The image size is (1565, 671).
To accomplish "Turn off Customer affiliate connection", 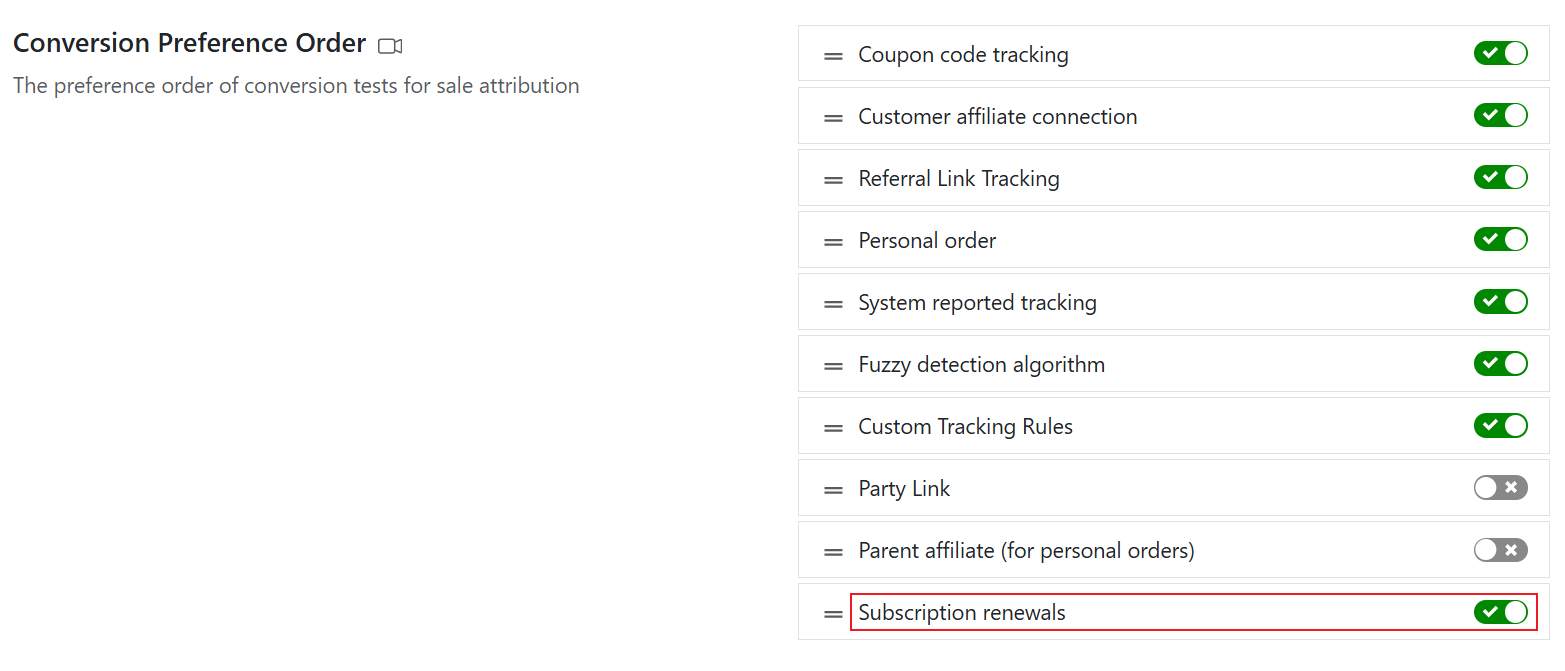I will 1500,115.
